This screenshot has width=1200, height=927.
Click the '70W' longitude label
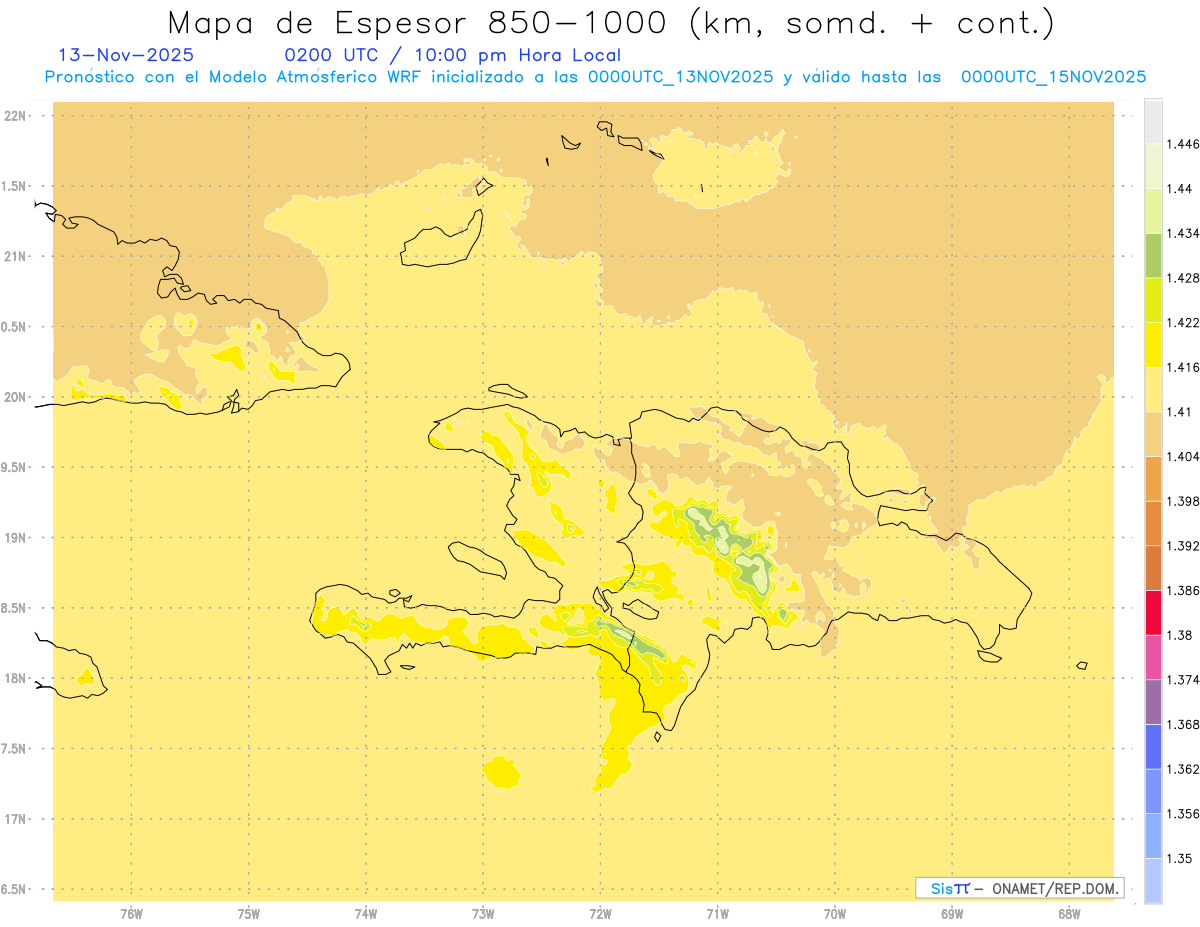[835, 914]
